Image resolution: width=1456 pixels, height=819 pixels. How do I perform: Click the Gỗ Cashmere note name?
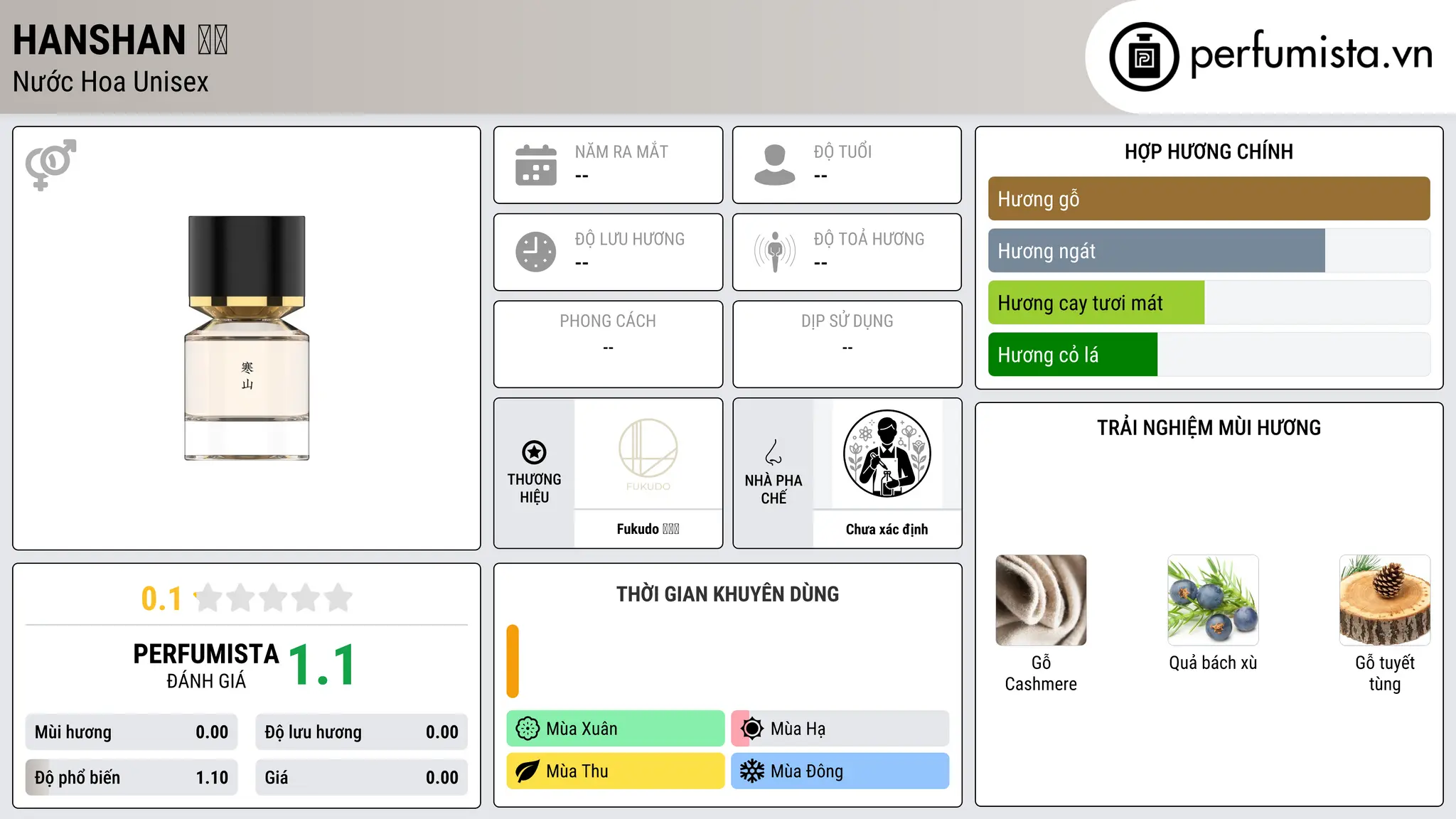[1041, 673]
